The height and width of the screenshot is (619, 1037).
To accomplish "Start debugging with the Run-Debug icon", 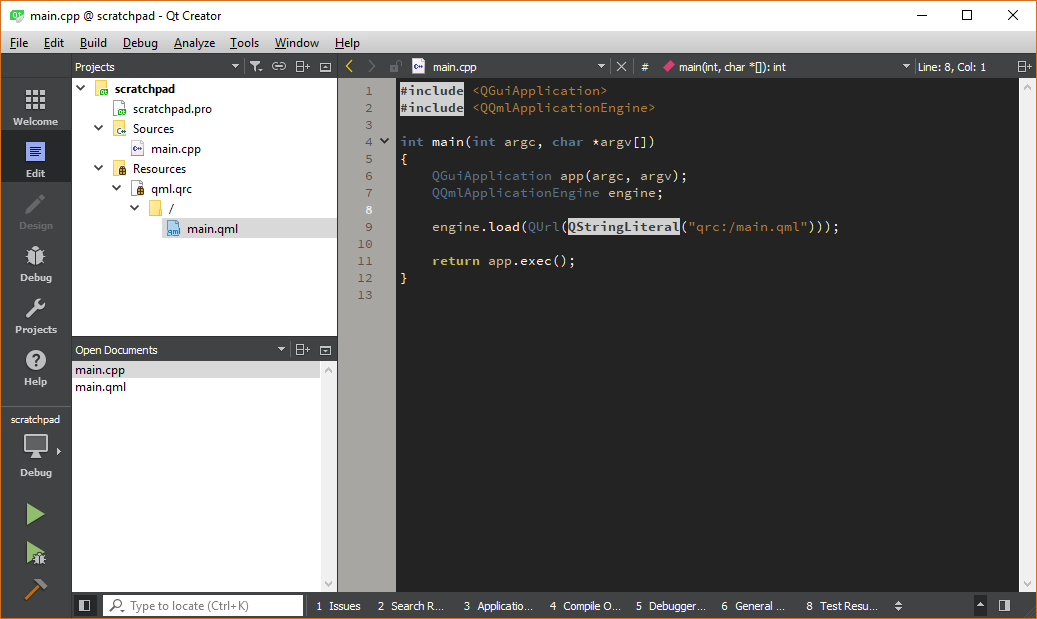I will tap(35, 552).
